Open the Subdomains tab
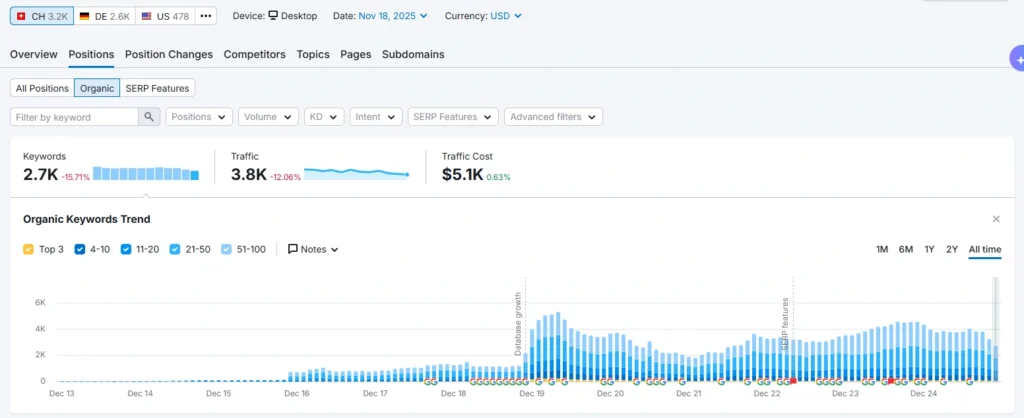1024x418 pixels. pos(413,55)
